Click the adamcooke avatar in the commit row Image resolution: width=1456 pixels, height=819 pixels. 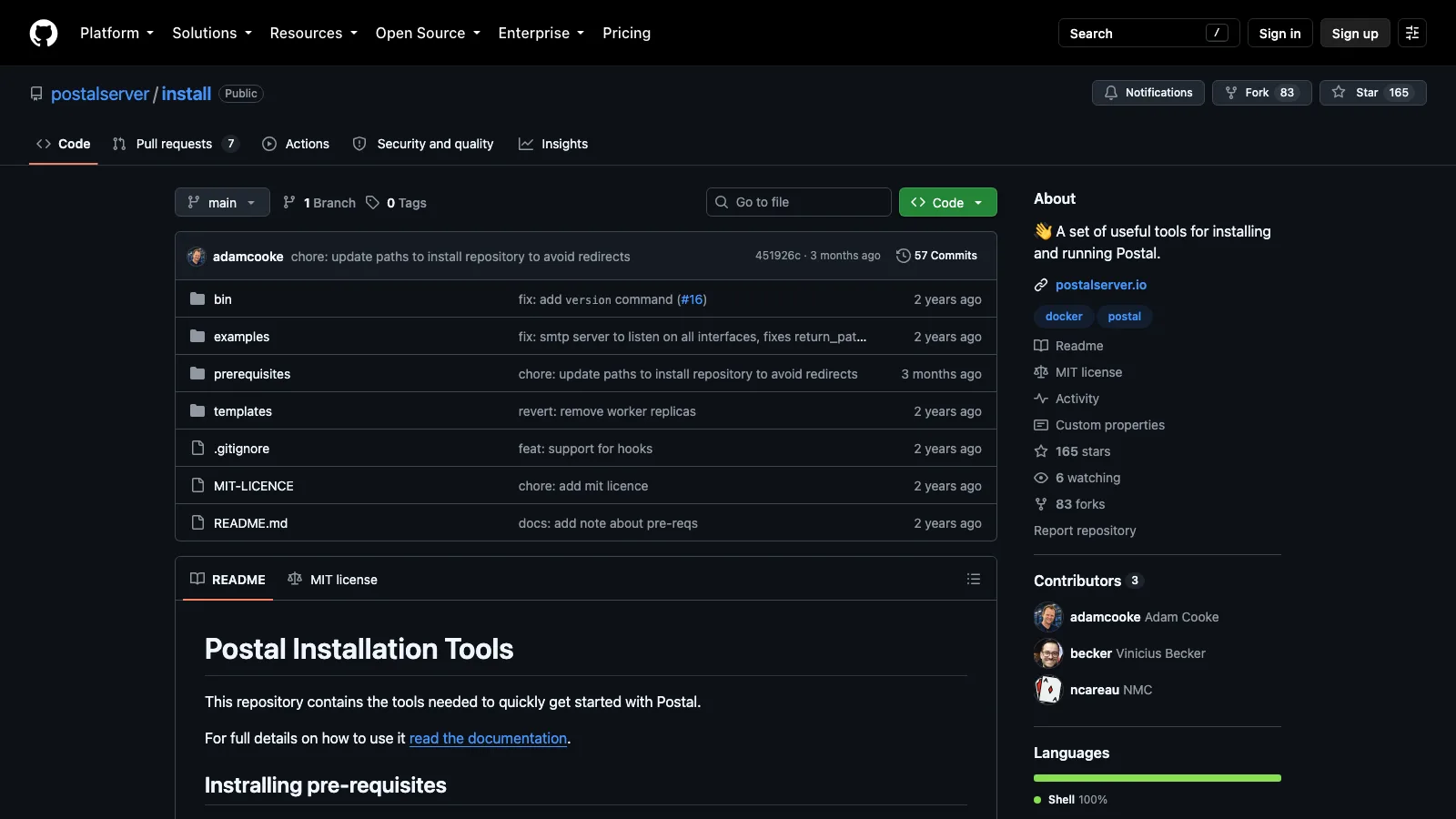[197, 256]
